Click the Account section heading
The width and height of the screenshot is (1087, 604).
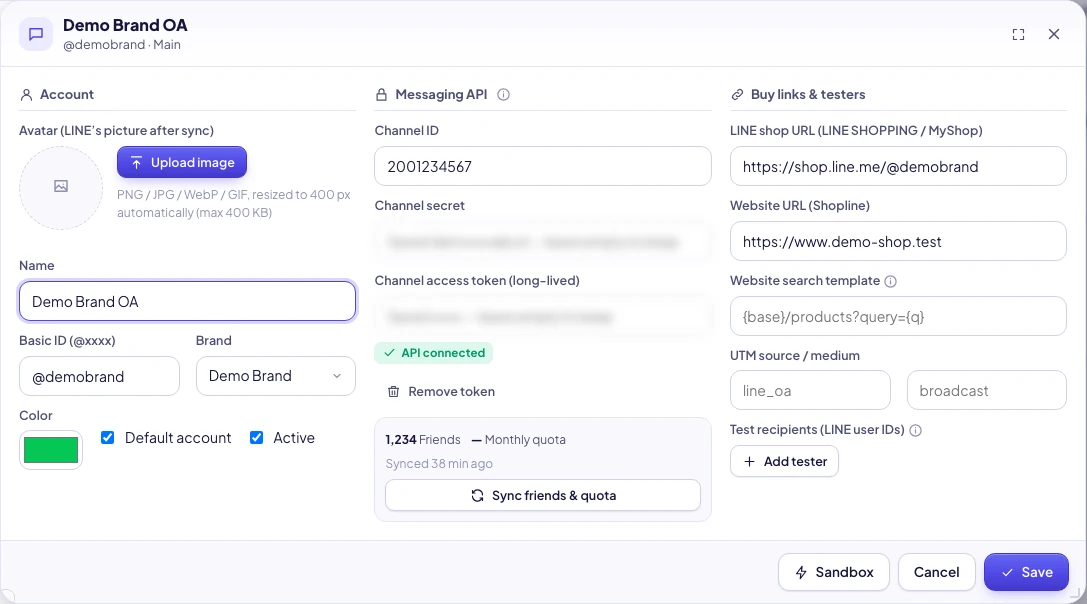[x=67, y=94]
